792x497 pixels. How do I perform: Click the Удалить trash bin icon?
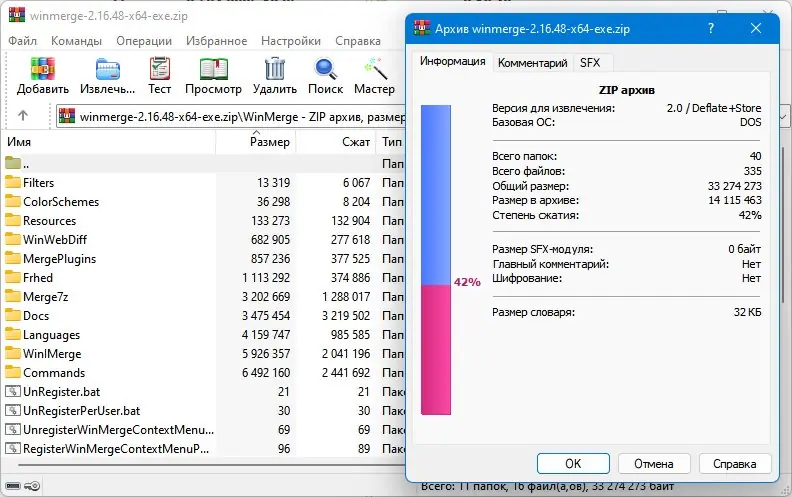click(275, 69)
